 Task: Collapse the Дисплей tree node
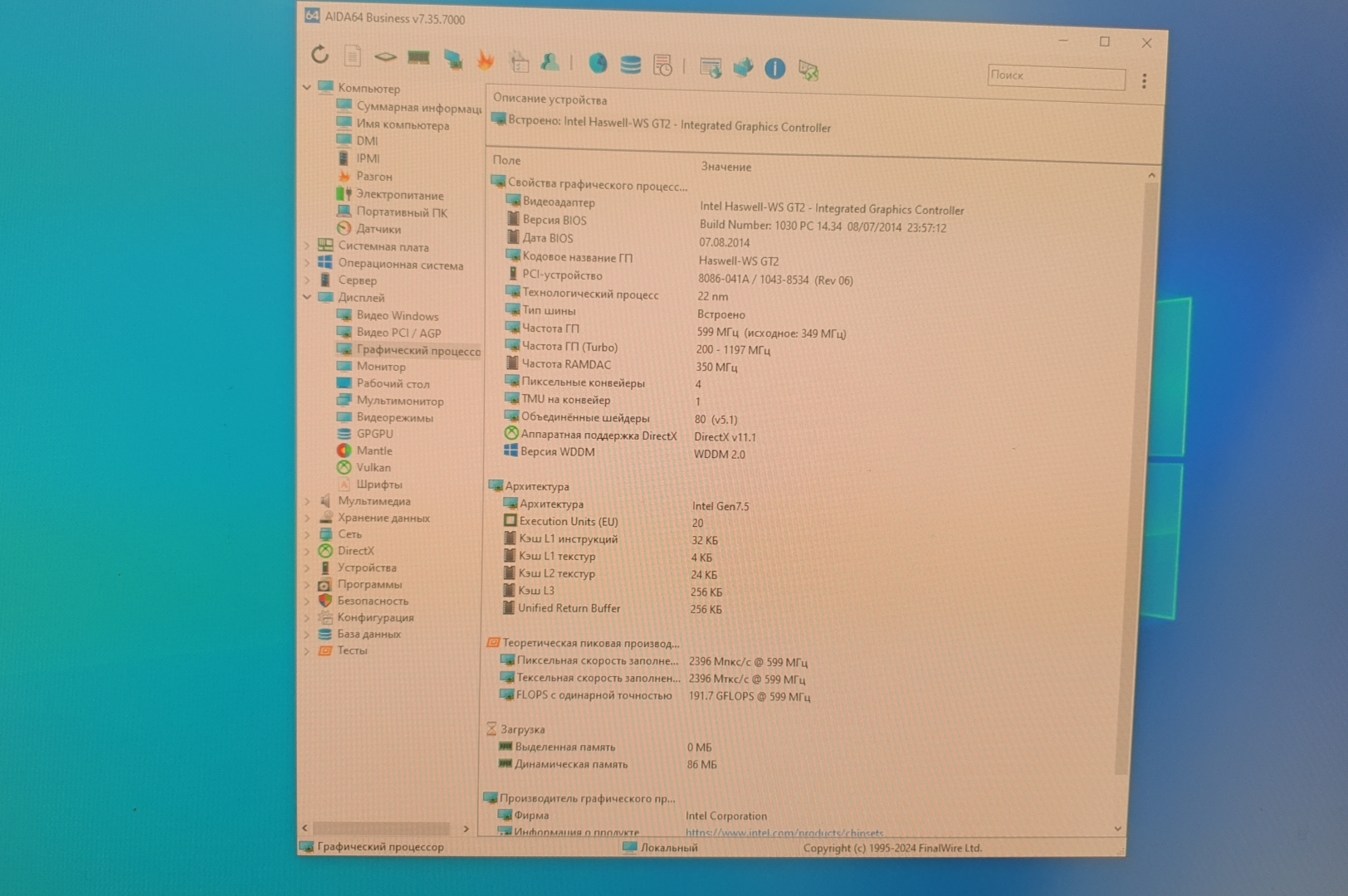pos(307,297)
